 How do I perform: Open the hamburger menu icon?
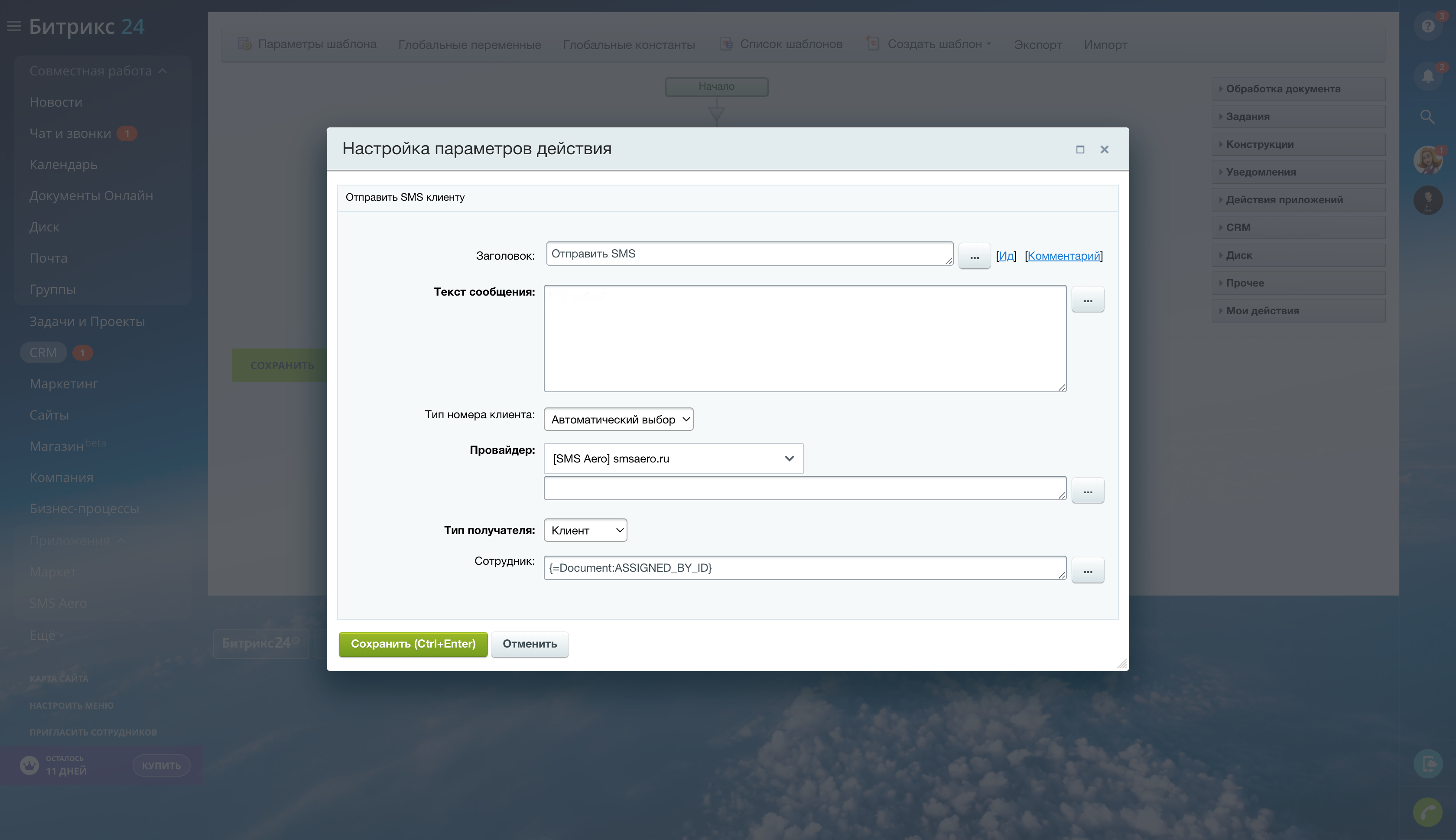(14, 26)
